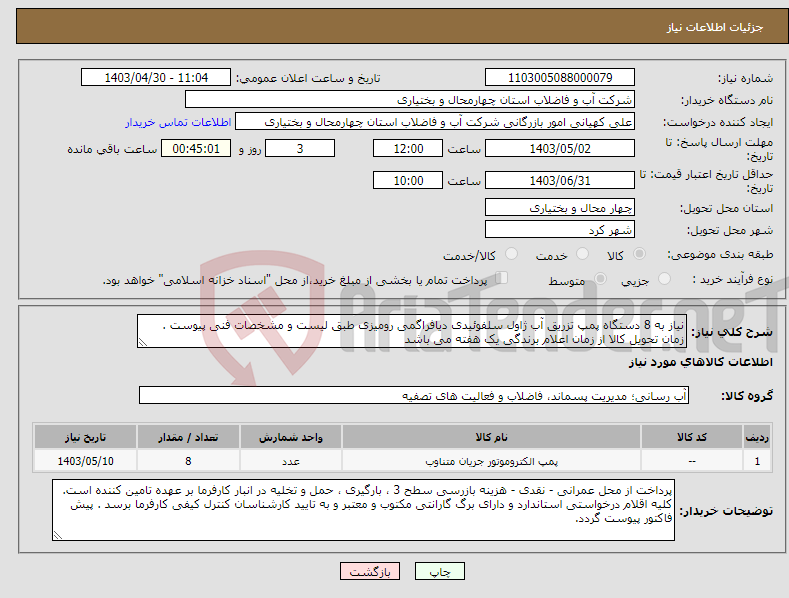789x598 pixels.
Task: Click the ساعت باقی مانده label
Action: 112,149
